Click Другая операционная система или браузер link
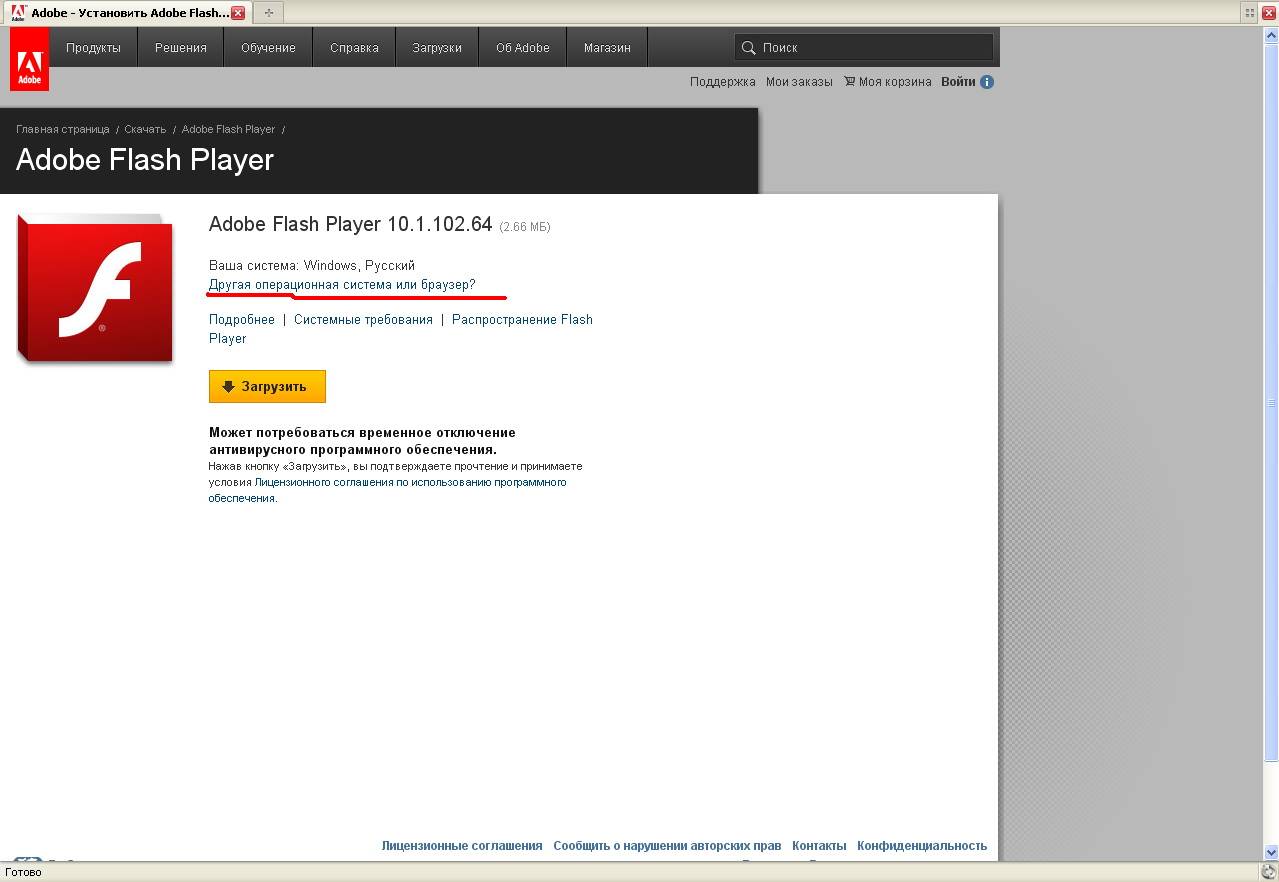 [x=342, y=285]
